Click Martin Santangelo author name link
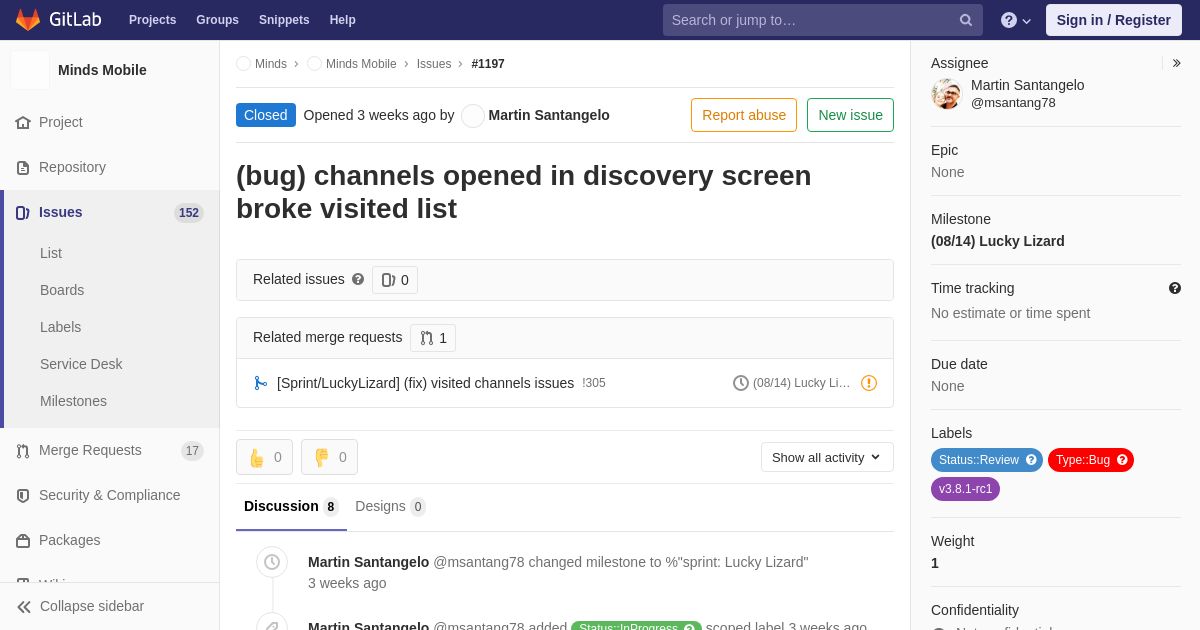Screen dimensions: 1200x630 coord(549,115)
